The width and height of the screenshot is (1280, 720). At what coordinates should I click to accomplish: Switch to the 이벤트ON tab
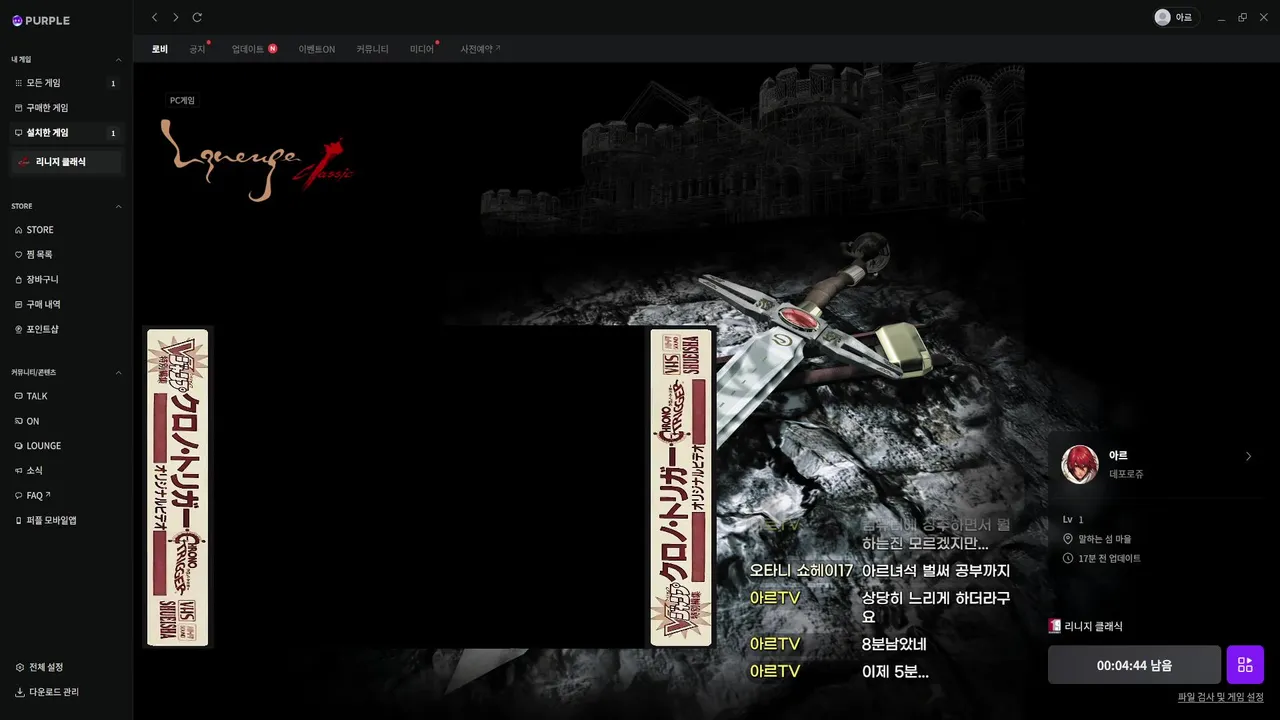[317, 49]
